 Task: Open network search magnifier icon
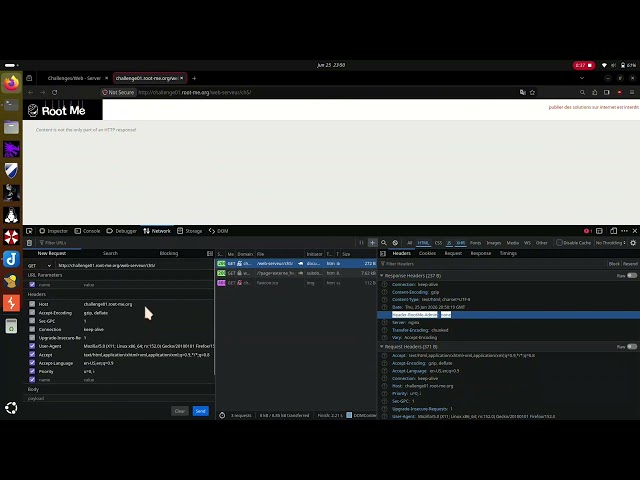coord(384,243)
